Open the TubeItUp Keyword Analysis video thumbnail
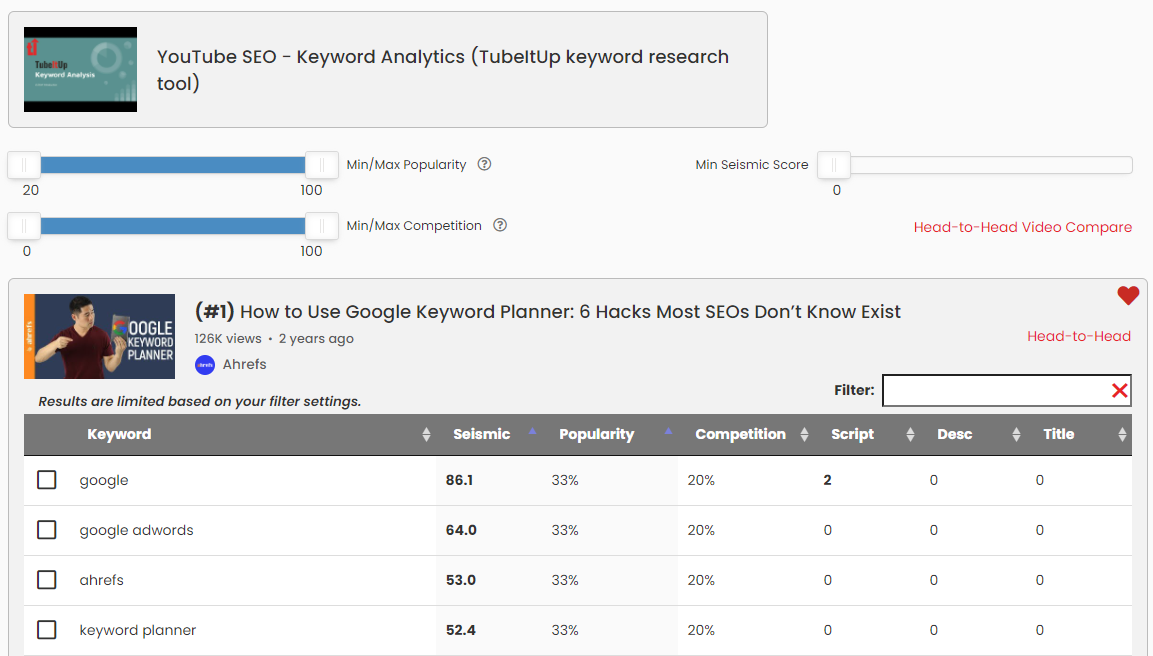This screenshot has width=1153, height=656. (x=80, y=70)
